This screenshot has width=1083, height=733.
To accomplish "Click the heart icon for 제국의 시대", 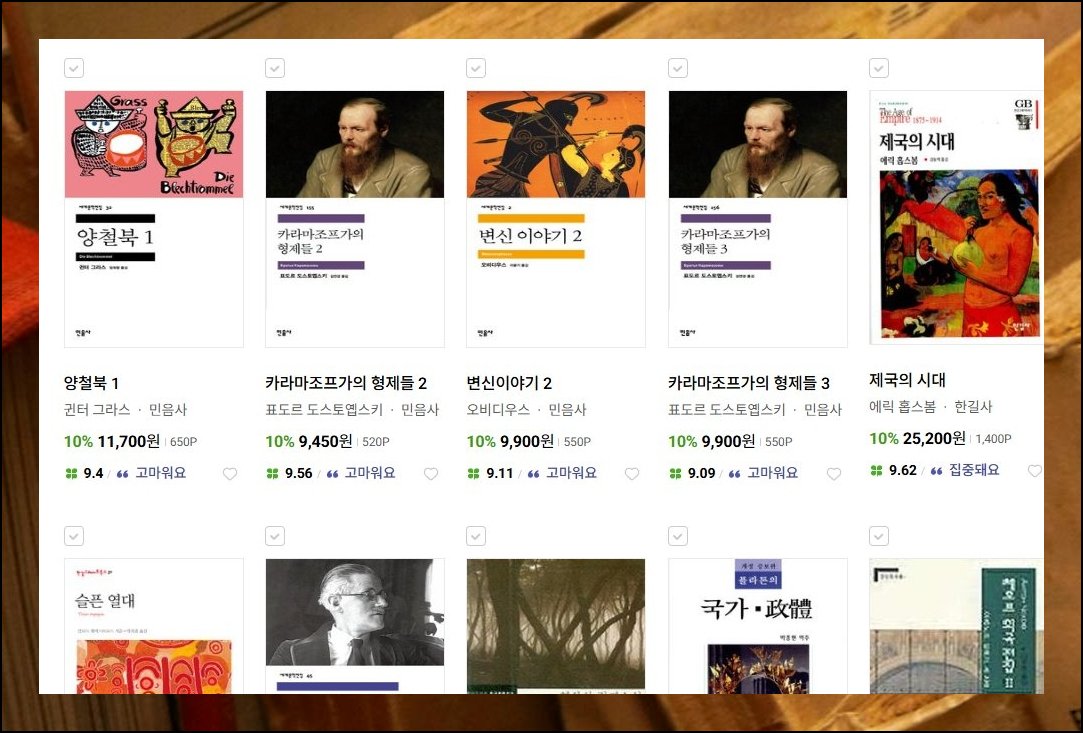I will [1035, 470].
